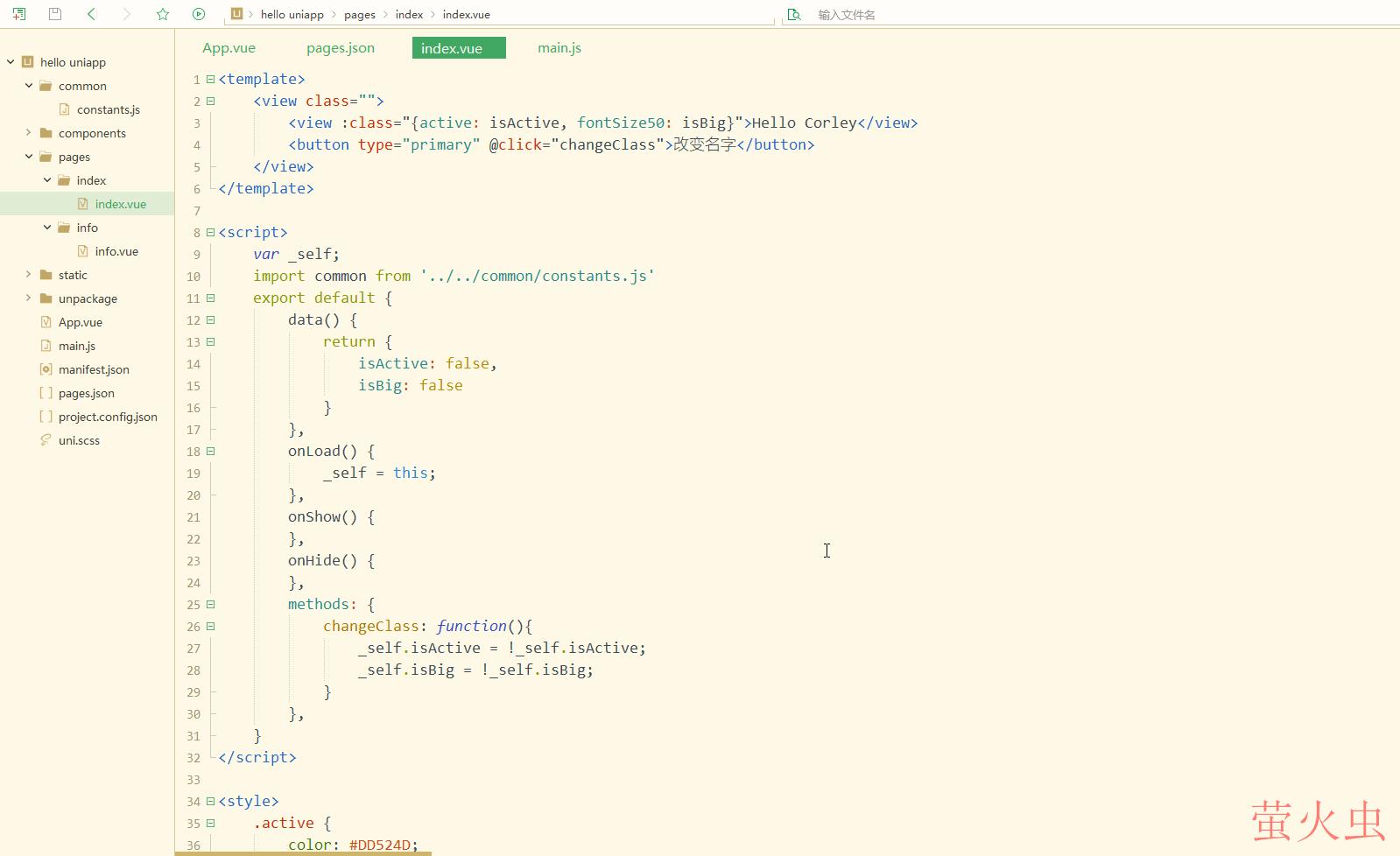
Task: Click line number 10 in the gutter
Action: (193, 277)
